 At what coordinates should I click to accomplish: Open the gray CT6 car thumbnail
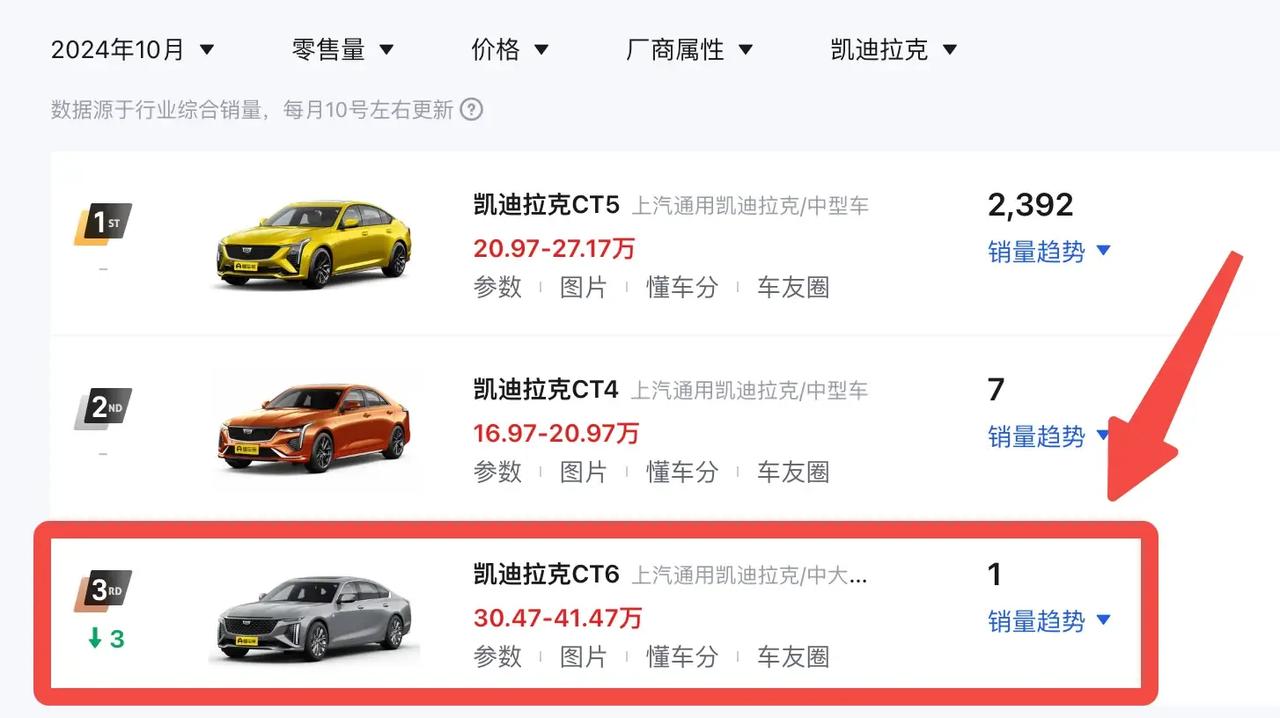[x=314, y=616]
